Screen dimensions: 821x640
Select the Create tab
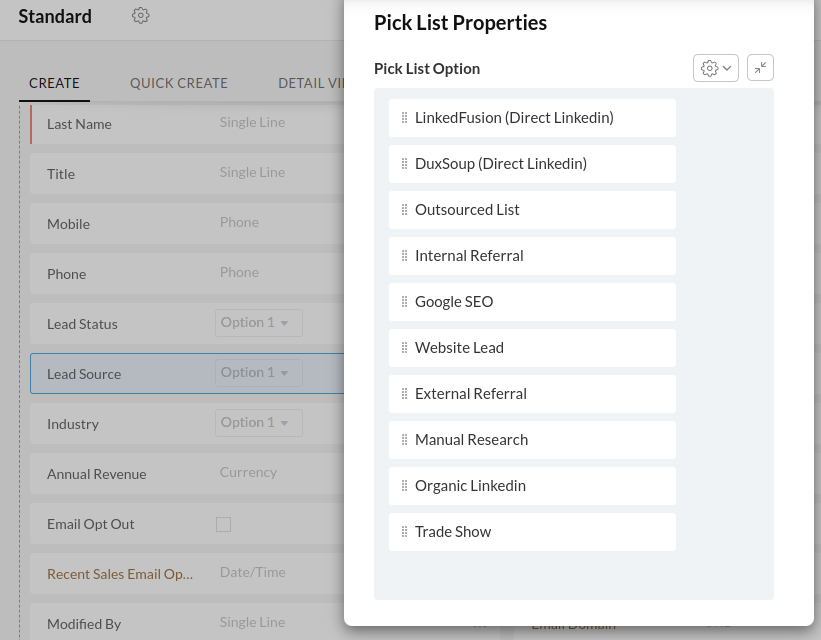coord(54,83)
